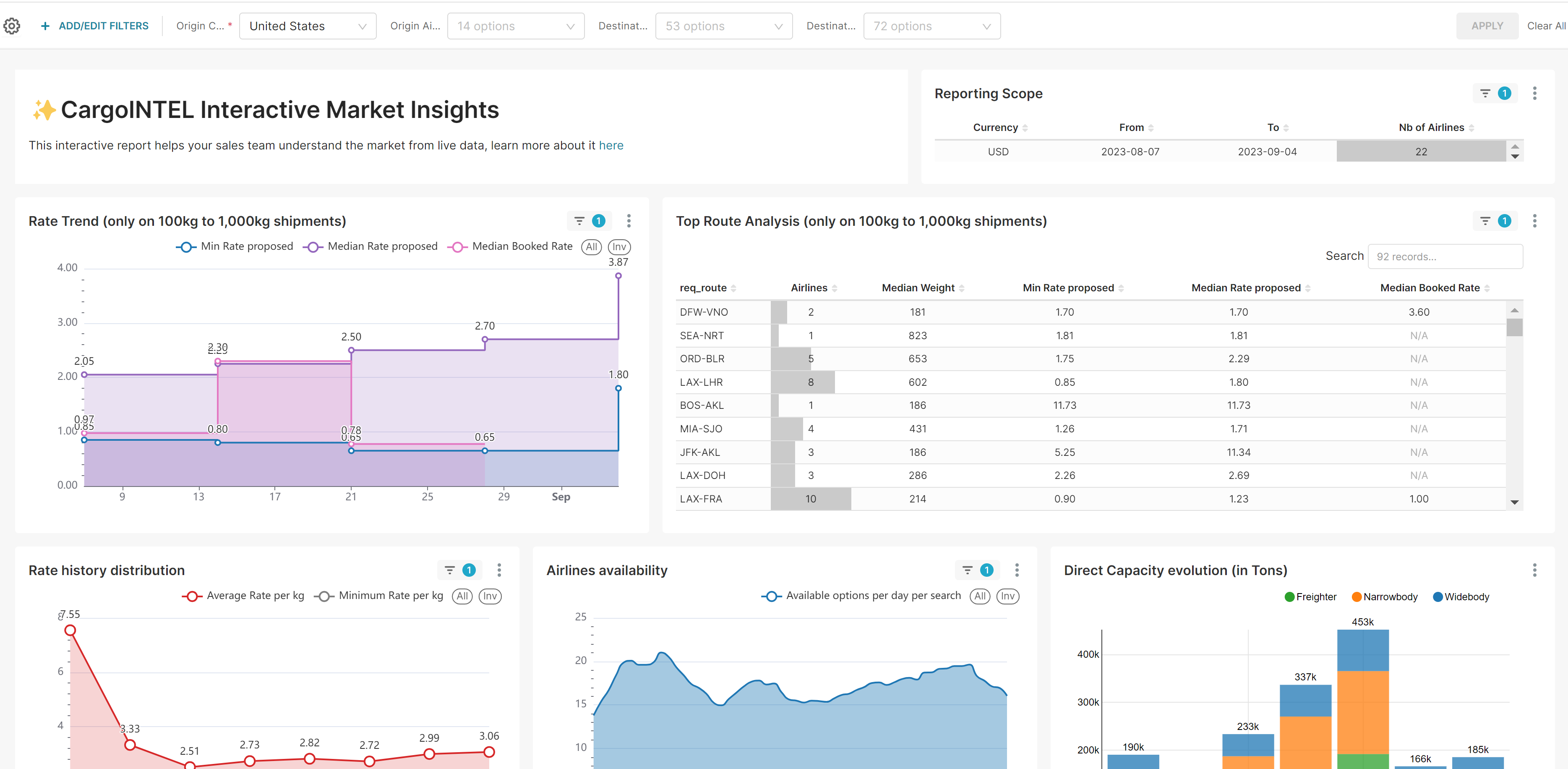Toggle Narrowbody series in capacity chart
Image resolution: width=1568 pixels, height=769 pixels.
1384,597
